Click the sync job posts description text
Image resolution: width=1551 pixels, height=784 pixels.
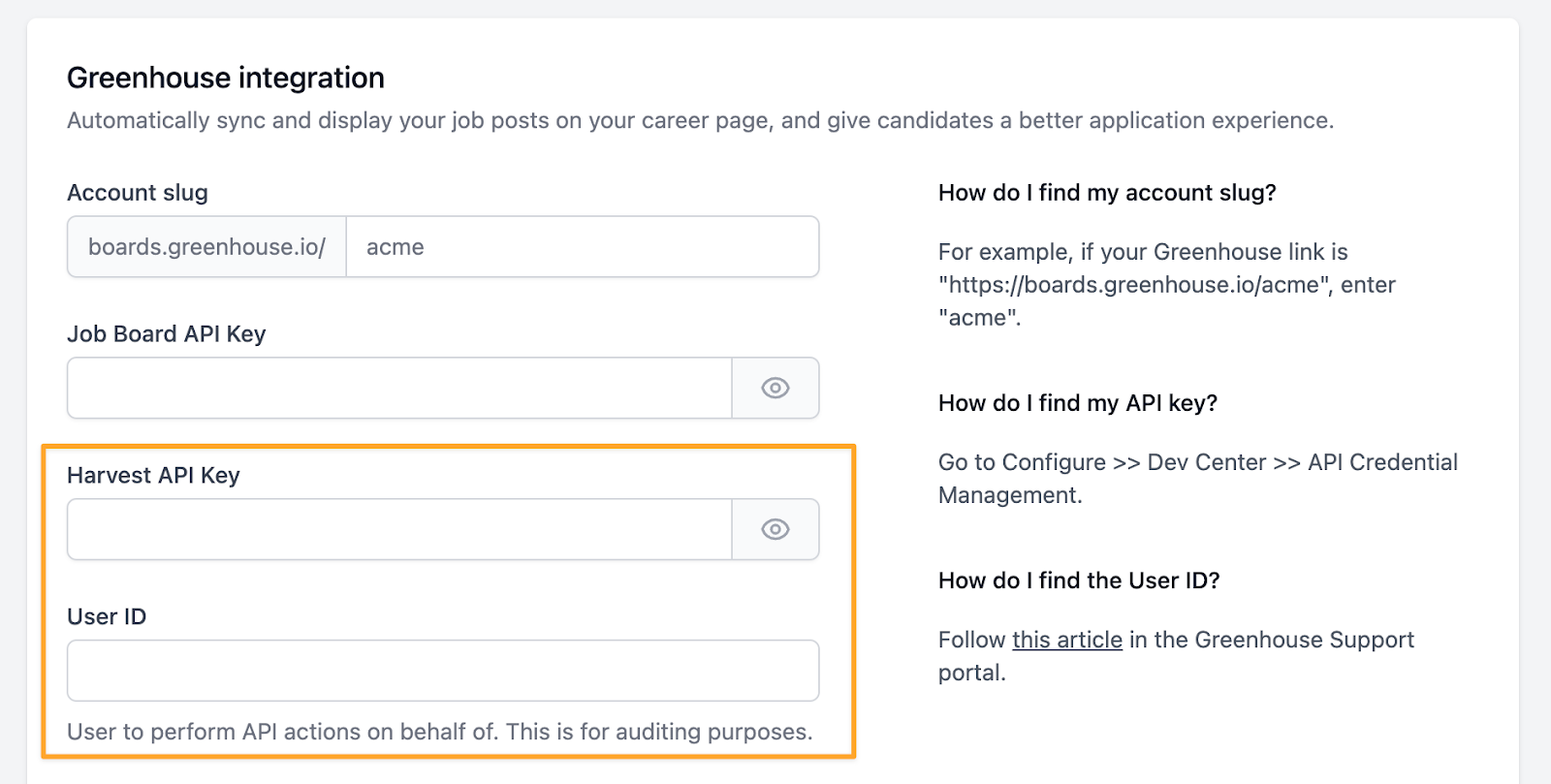701,120
